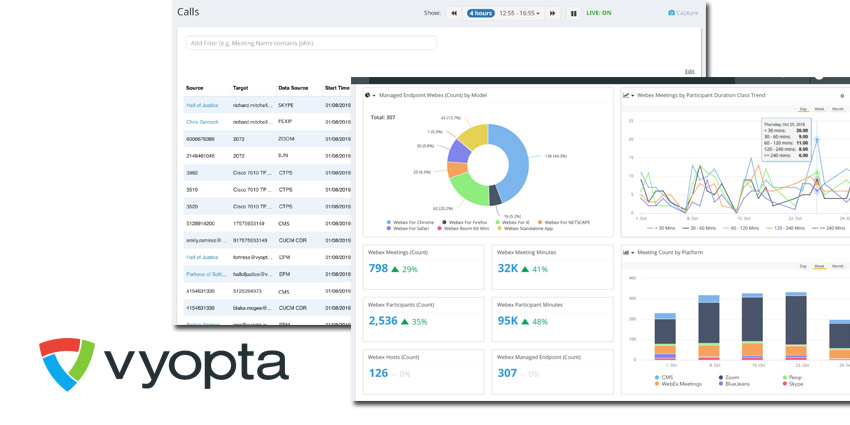This screenshot has height=425, width=850.
Task: Open trend widget settings gear
Action: coord(842,95)
